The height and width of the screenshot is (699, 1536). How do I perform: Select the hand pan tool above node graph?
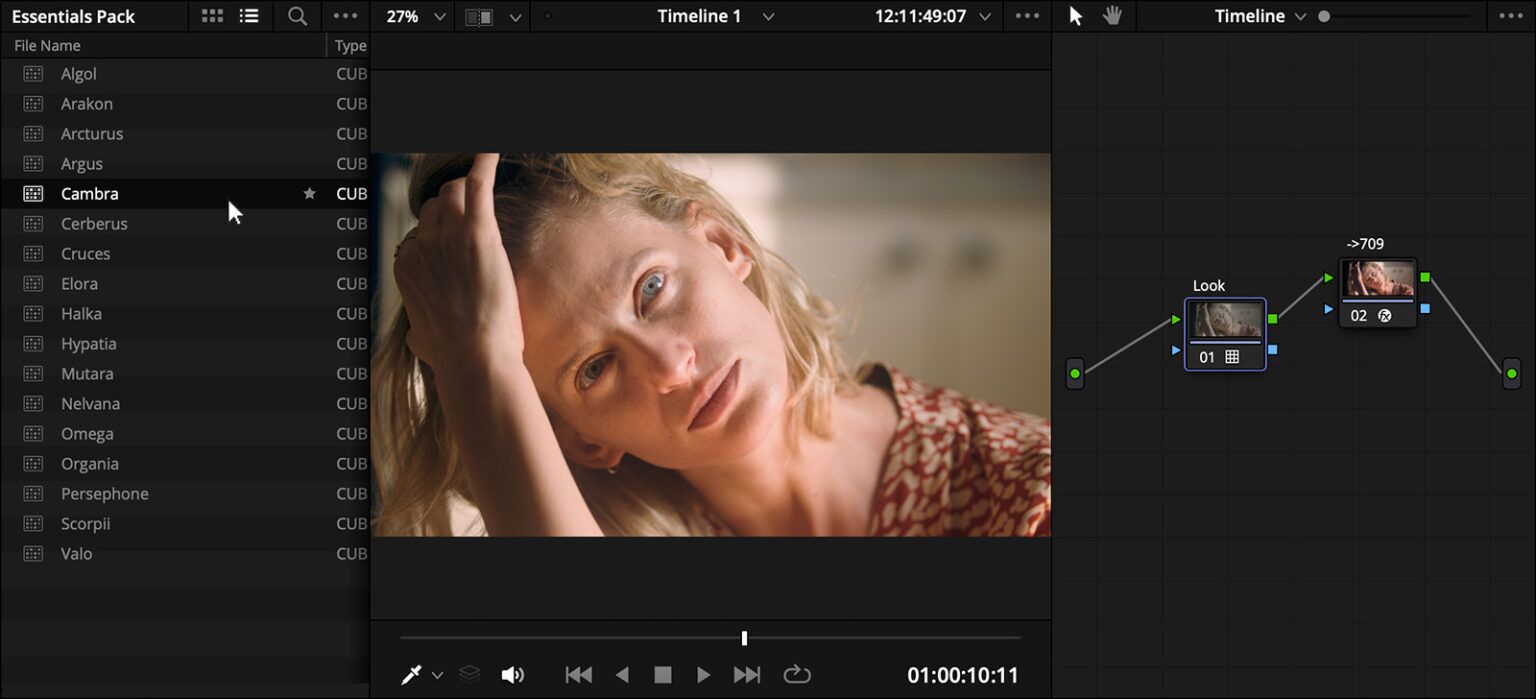click(x=1113, y=15)
